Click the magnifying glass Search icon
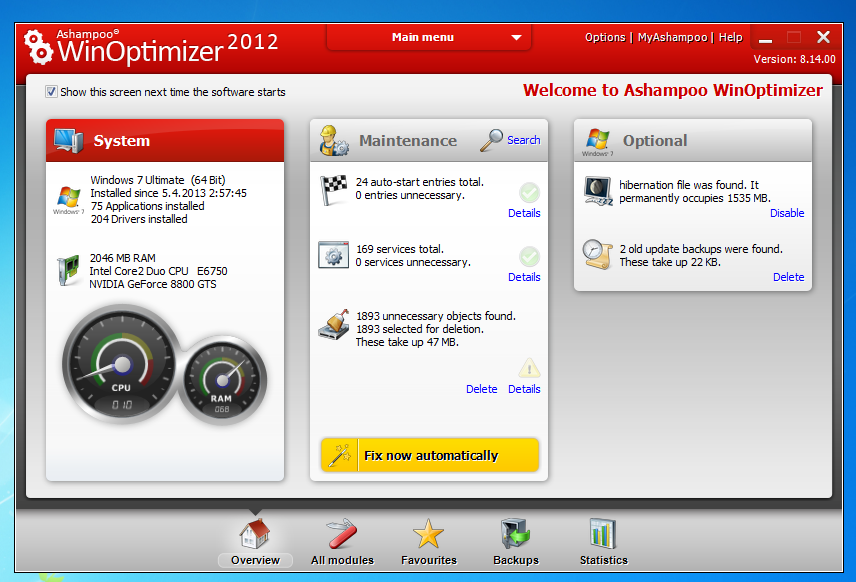856x582 pixels. point(491,140)
